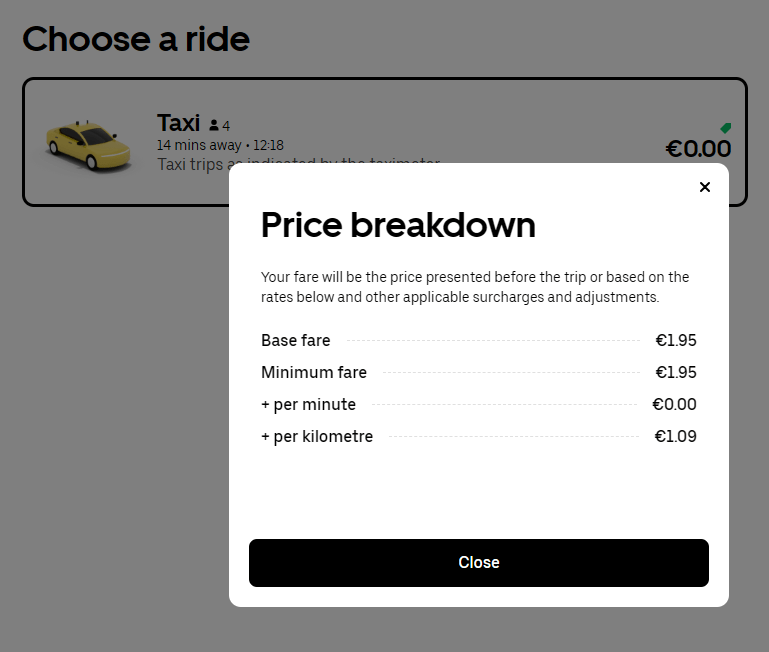Click the yellow taxi car image
The height and width of the screenshot is (652, 769).
click(x=88, y=145)
